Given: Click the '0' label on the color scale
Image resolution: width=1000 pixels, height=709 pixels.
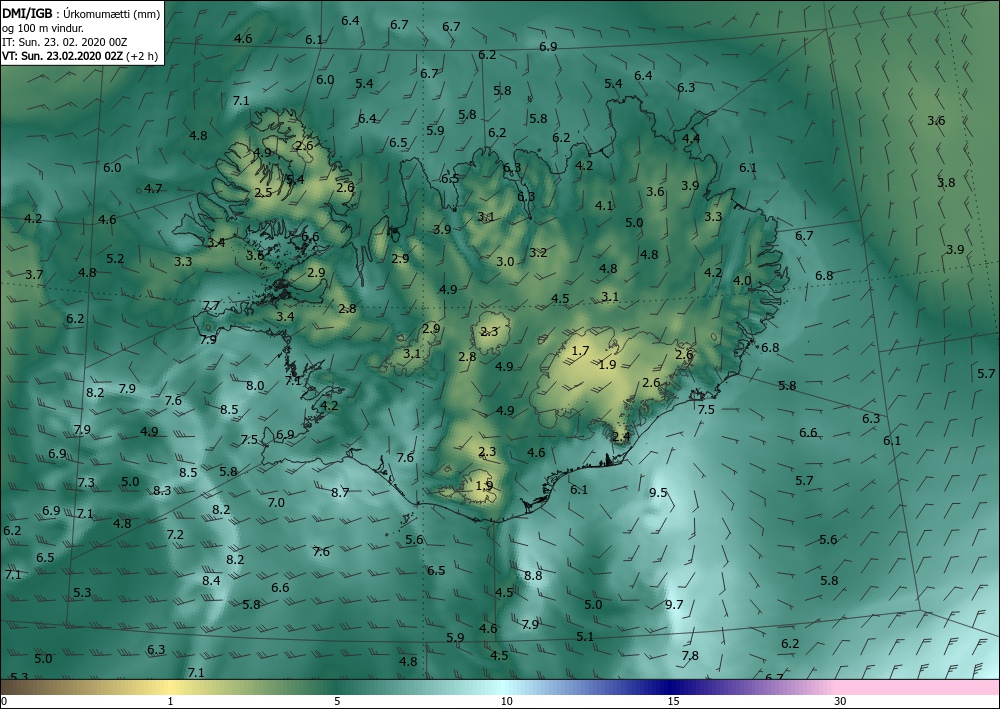Looking at the screenshot, I should (x=4, y=701).
